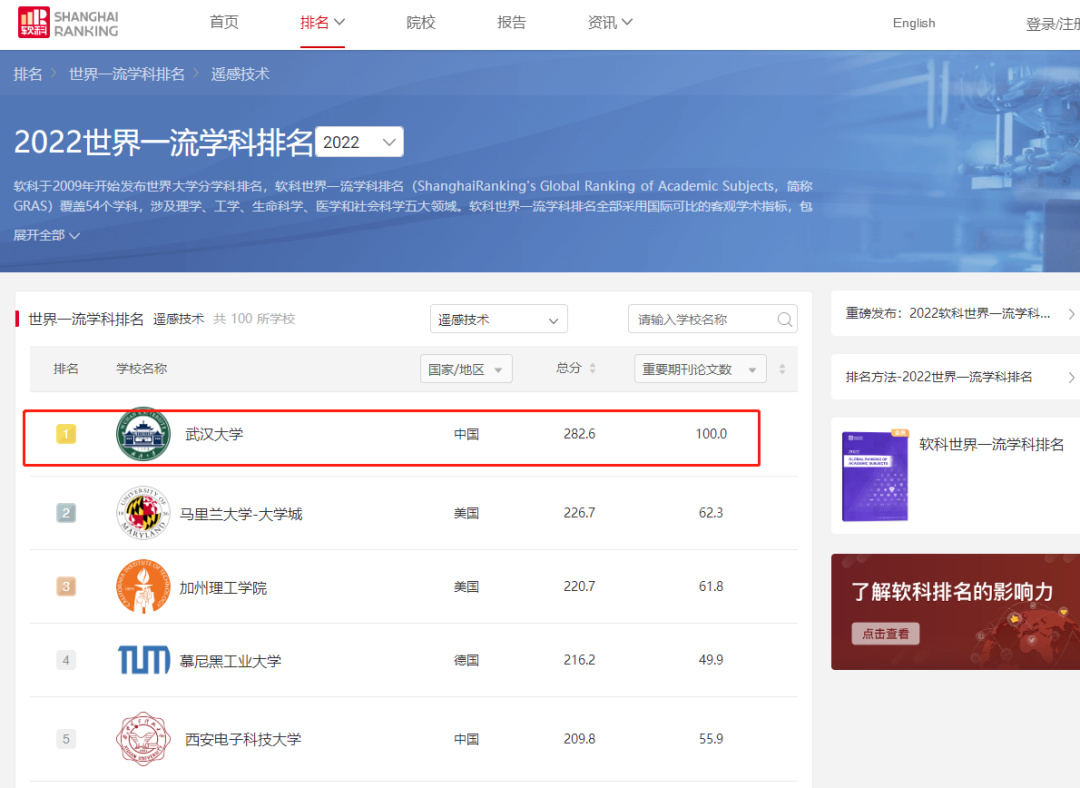The width and height of the screenshot is (1080, 788).
Task: Click the TUM blue logo
Action: pyautogui.click(x=143, y=660)
